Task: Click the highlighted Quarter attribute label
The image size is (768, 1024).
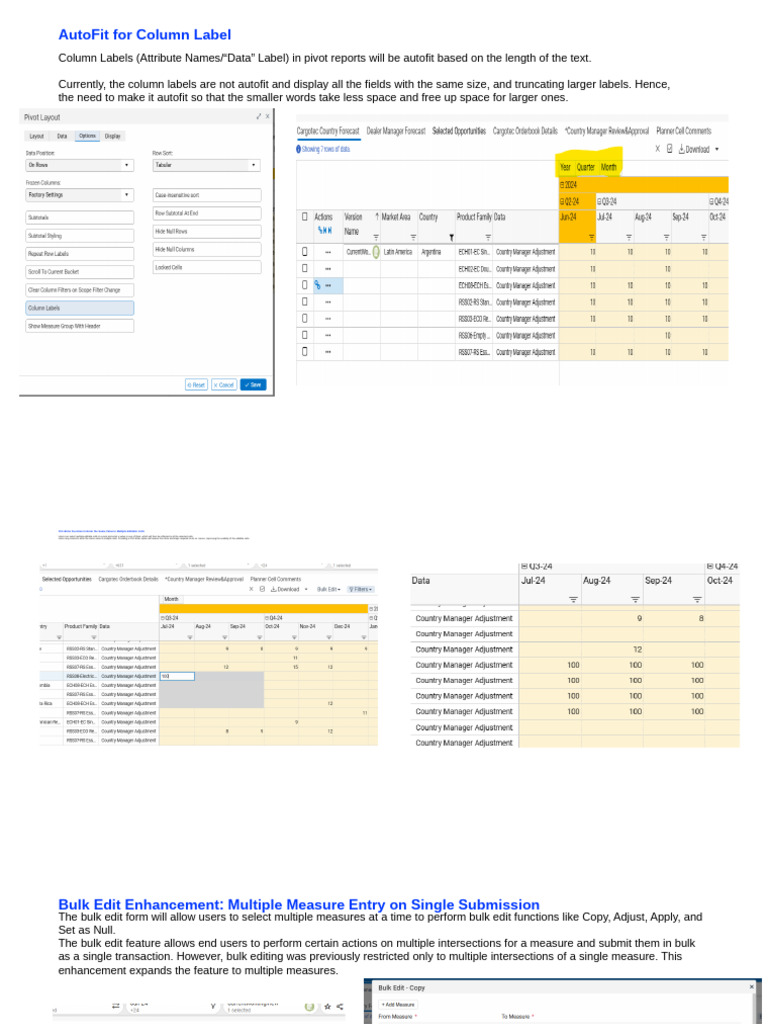Action: 586,167
